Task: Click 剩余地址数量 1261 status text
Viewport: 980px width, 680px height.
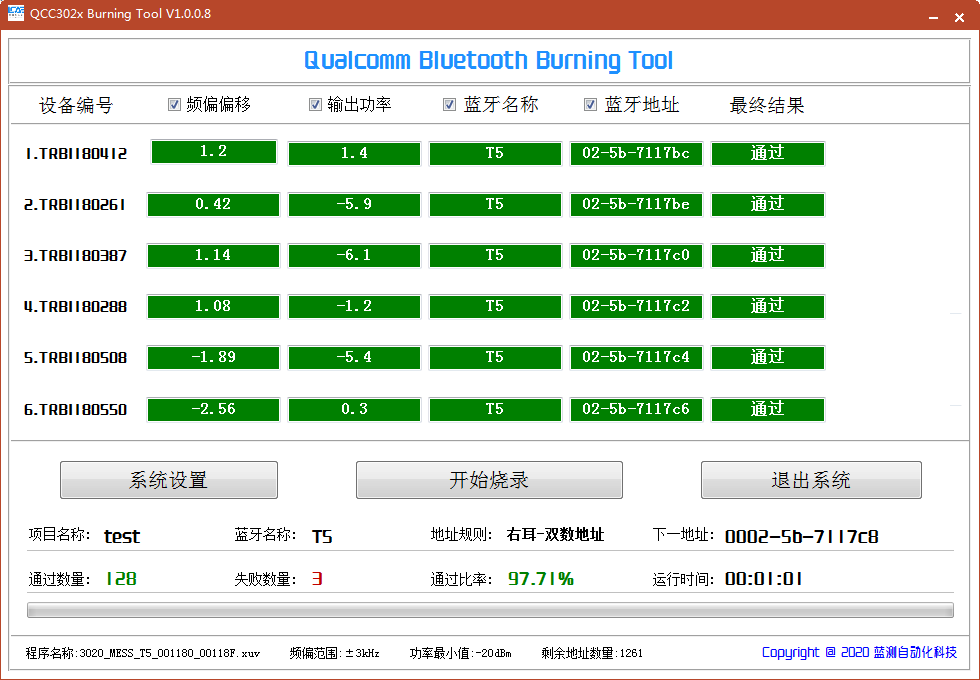Action: 592,654
